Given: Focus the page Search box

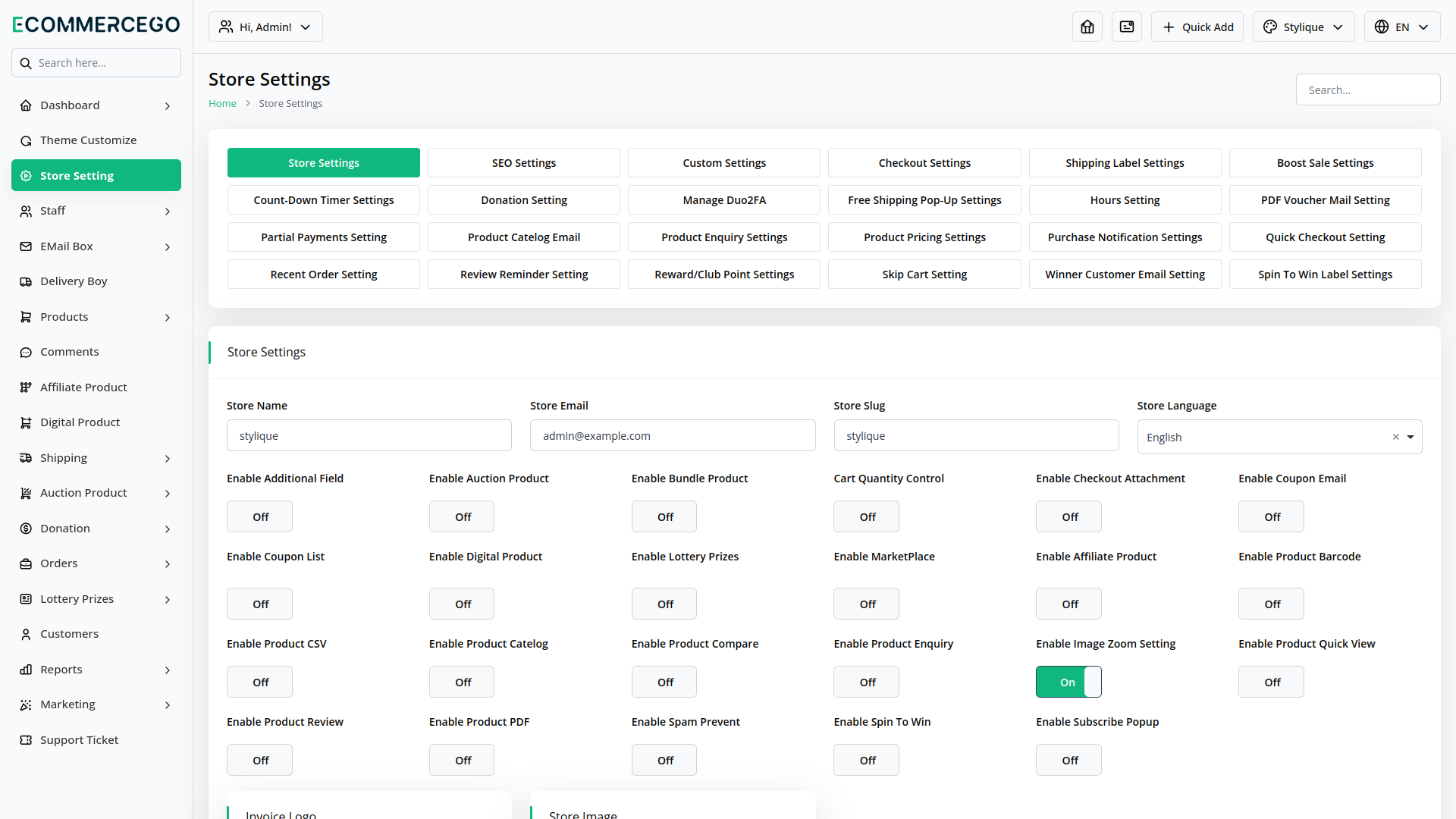Looking at the screenshot, I should click(x=1368, y=89).
